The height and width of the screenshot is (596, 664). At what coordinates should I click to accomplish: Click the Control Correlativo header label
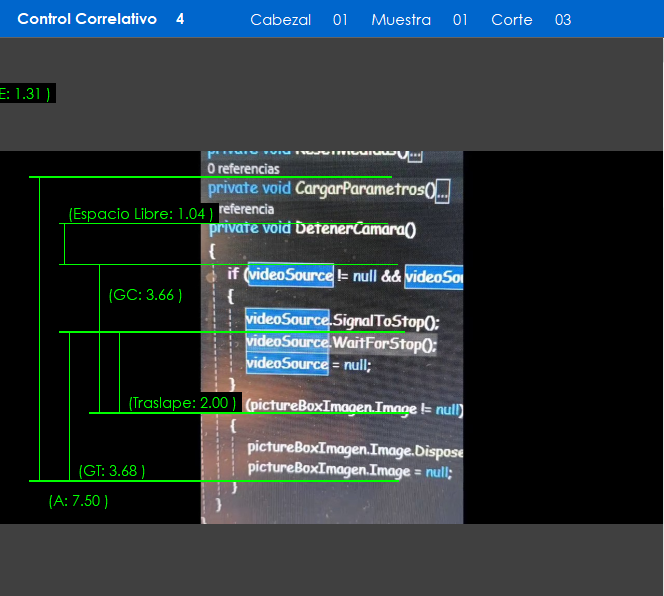click(x=87, y=19)
